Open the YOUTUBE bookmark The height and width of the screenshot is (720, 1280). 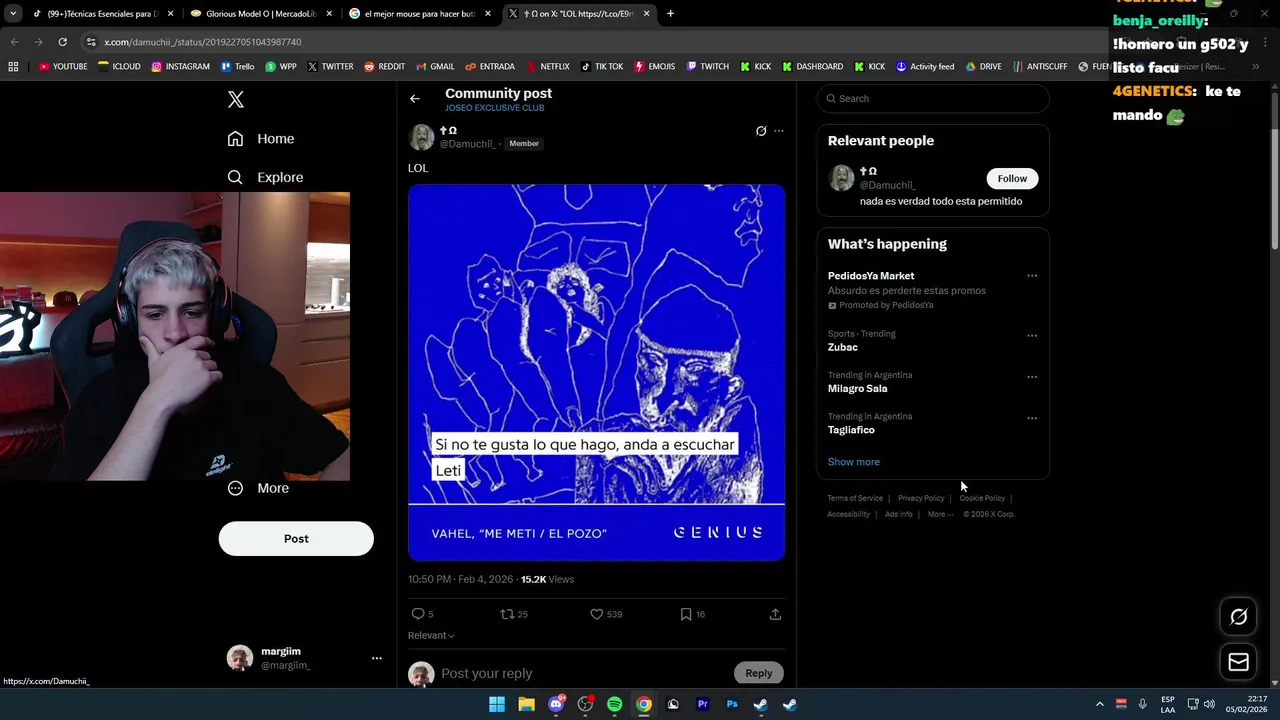tap(63, 67)
